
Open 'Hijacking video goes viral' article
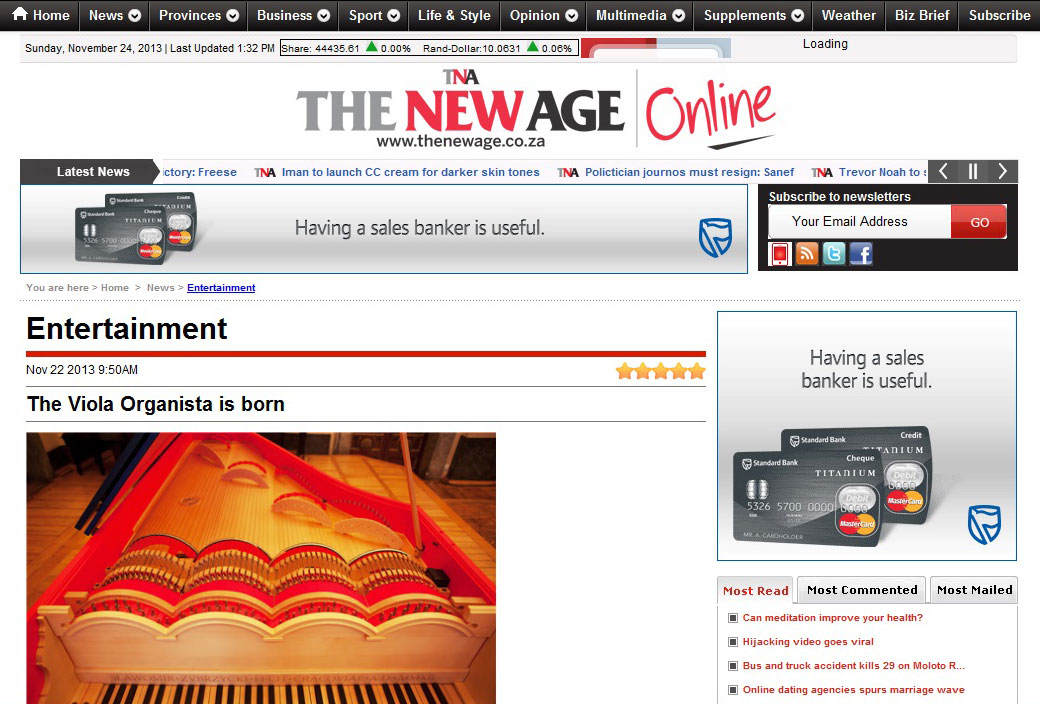coord(808,642)
